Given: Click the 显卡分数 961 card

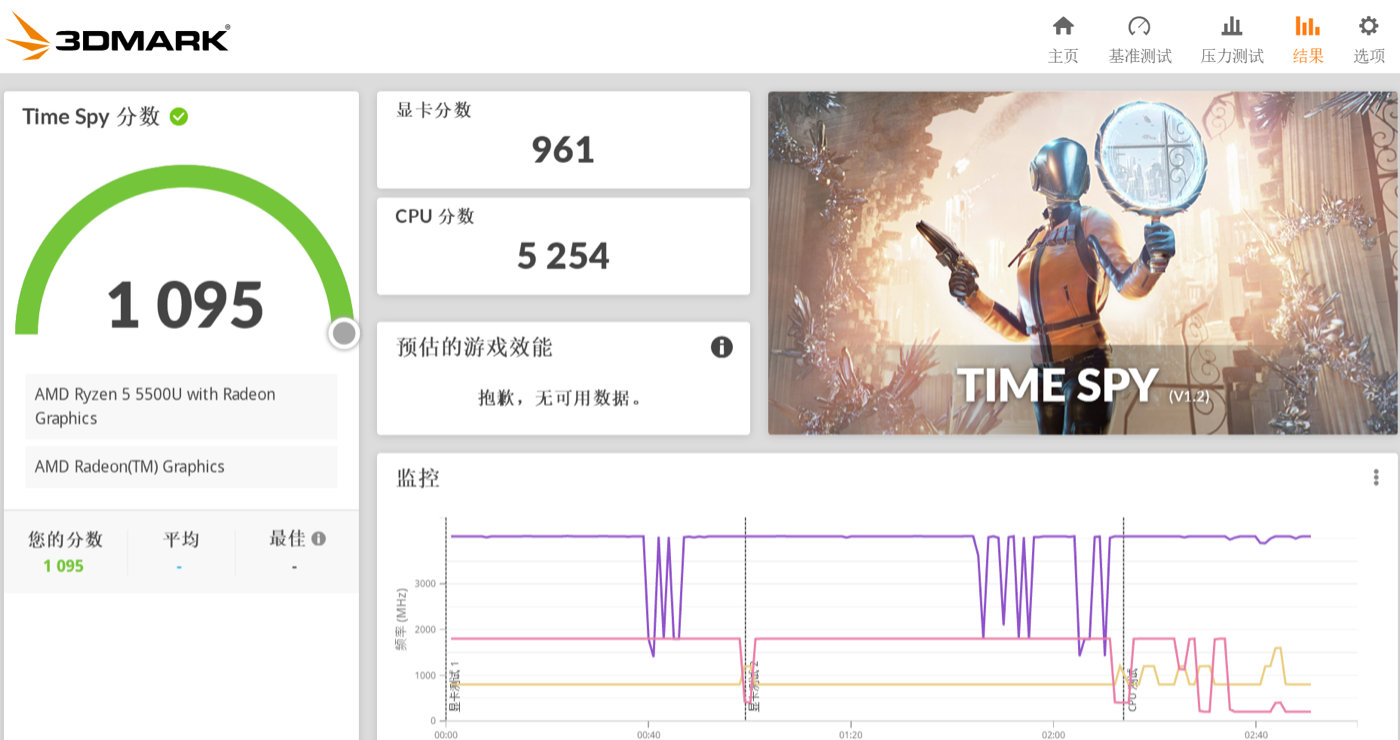Looking at the screenshot, I should (x=563, y=140).
